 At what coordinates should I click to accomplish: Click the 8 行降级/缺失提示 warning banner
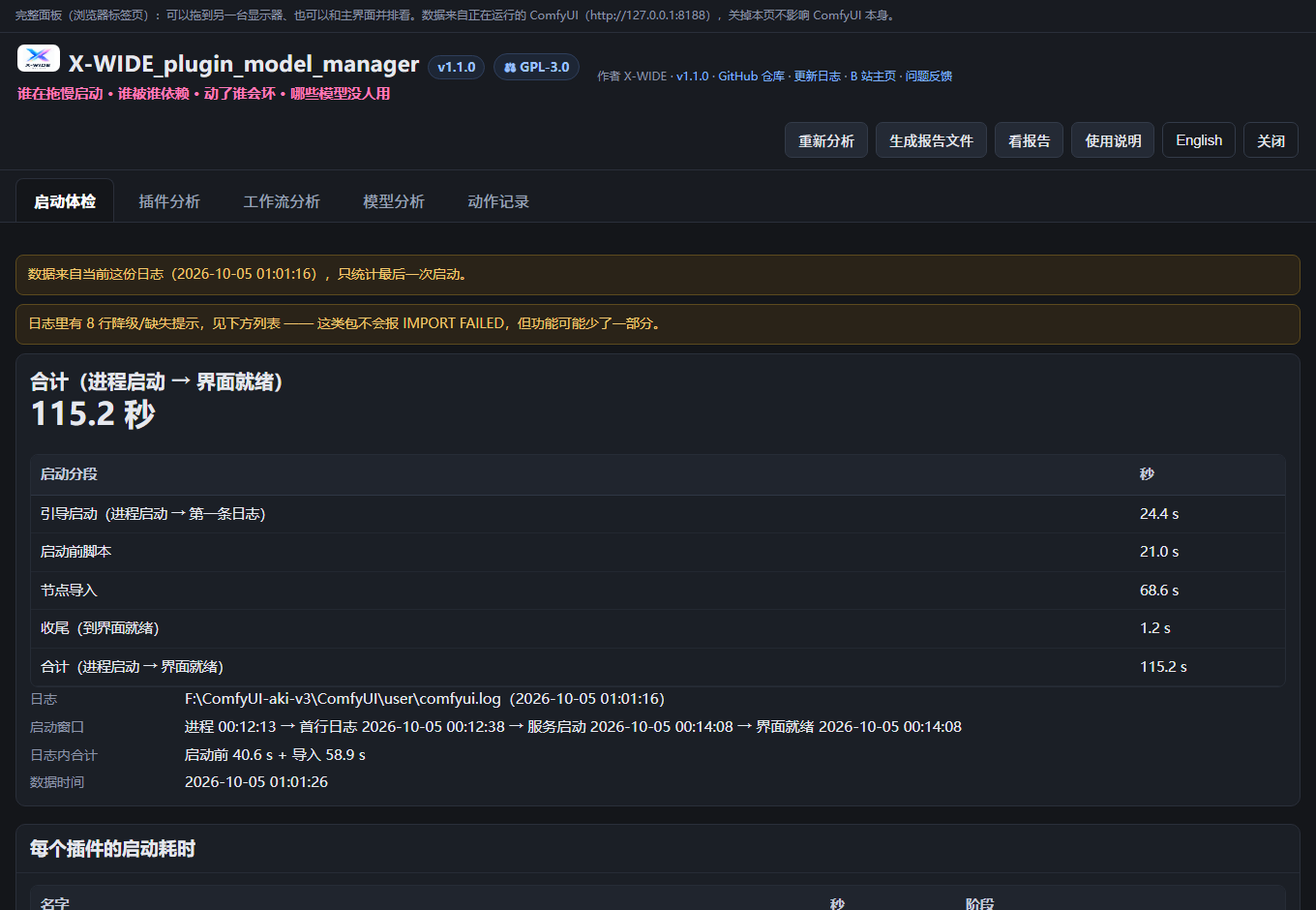pyautogui.click(x=658, y=324)
